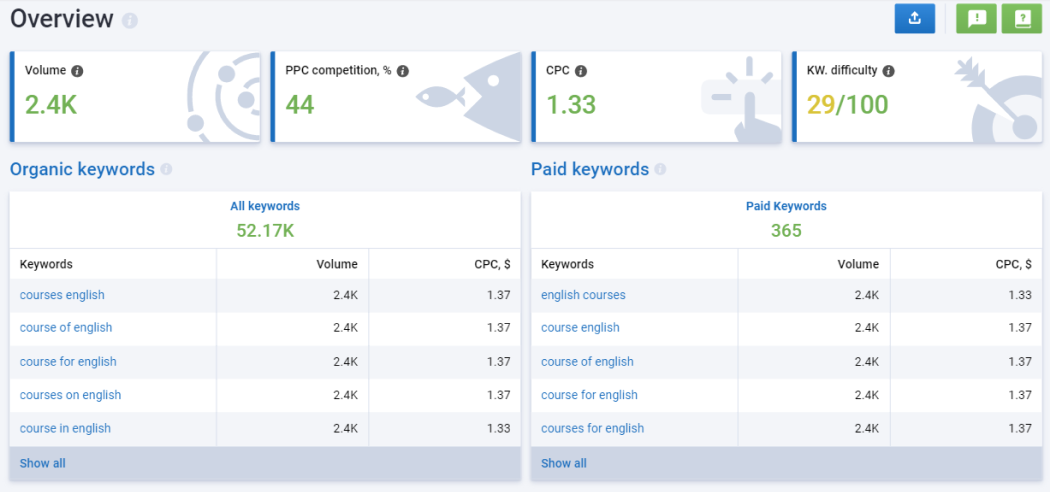The width and height of the screenshot is (1051, 492).
Task: Click info icon beside Organic keywords heading
Action: click(166, 170)
